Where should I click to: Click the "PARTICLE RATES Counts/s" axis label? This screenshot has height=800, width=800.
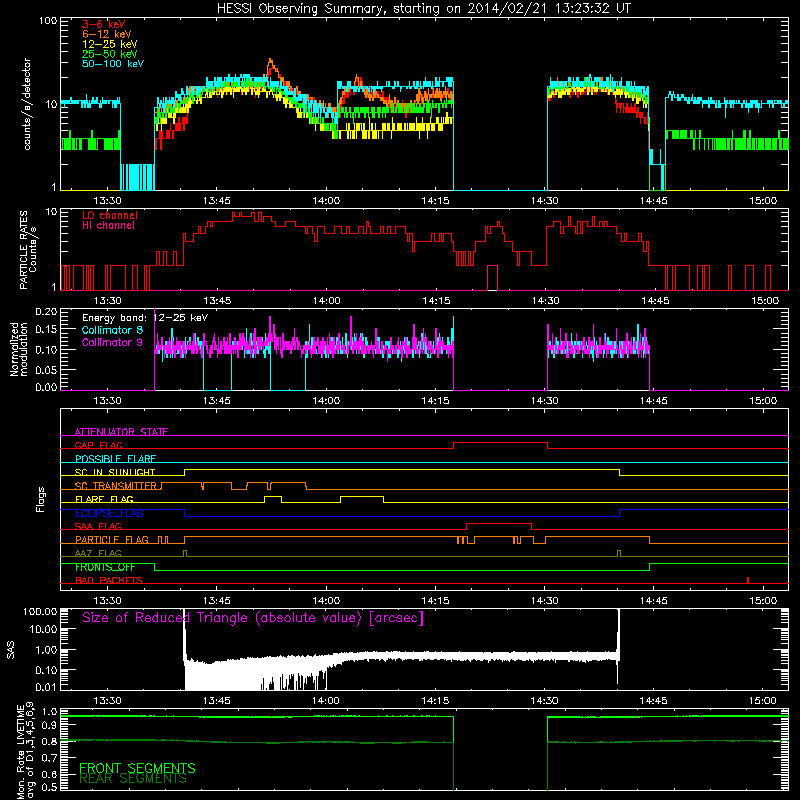click(x=28, y=250)
